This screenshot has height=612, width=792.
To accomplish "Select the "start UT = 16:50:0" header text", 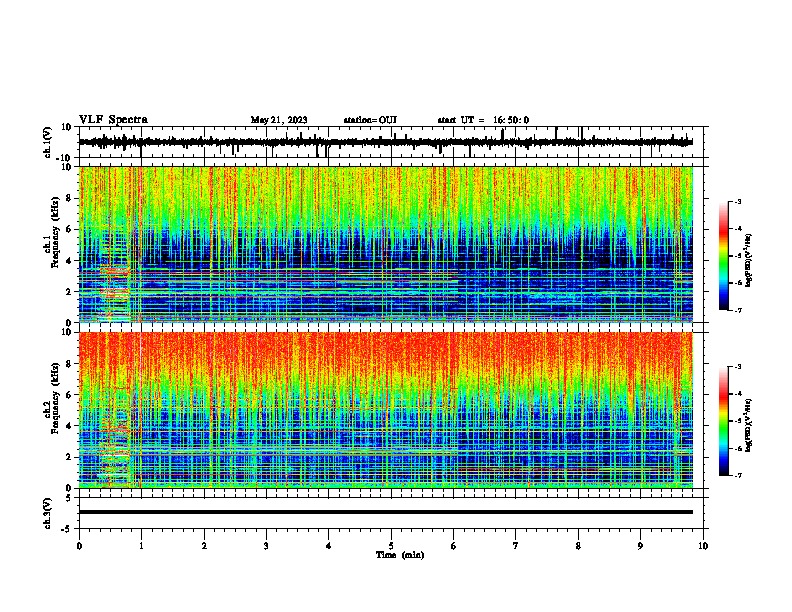I will pyautogui.click(x=483, y=120).
